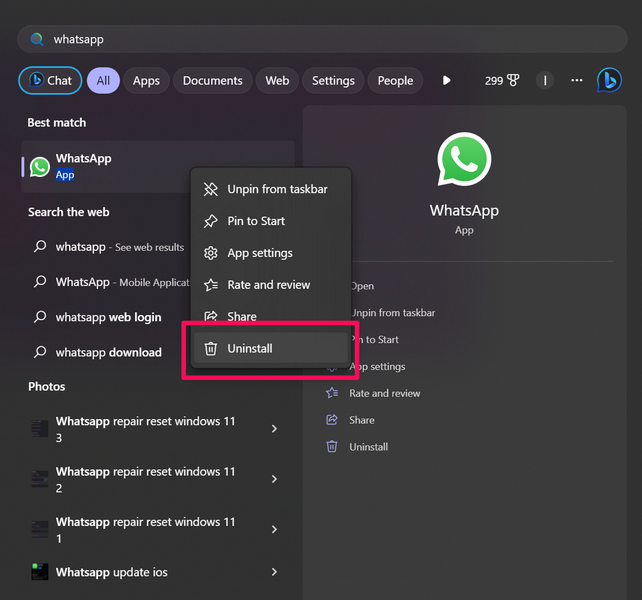The height and width of the screenshot is (600, 642).
Task: Click the play arrow to show more filters
Action: tap(446, 81)
